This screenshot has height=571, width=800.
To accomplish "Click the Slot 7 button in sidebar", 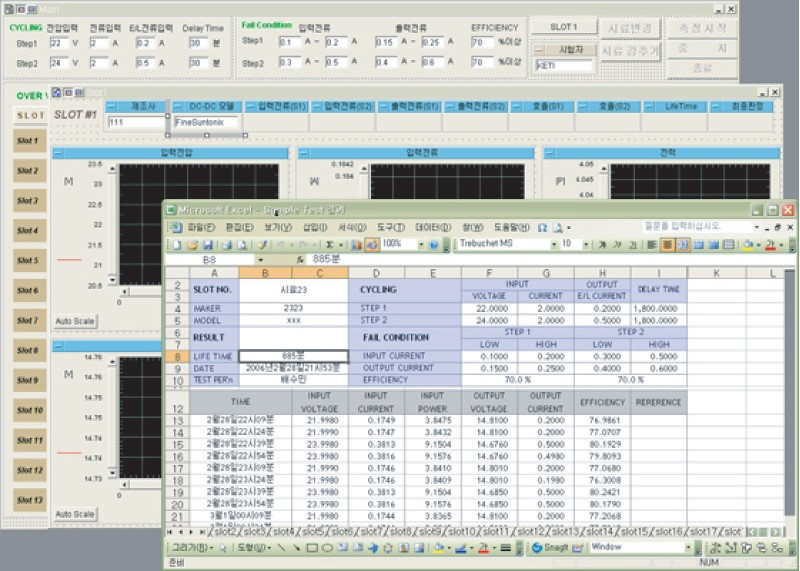I will click(x=28, y=321).
